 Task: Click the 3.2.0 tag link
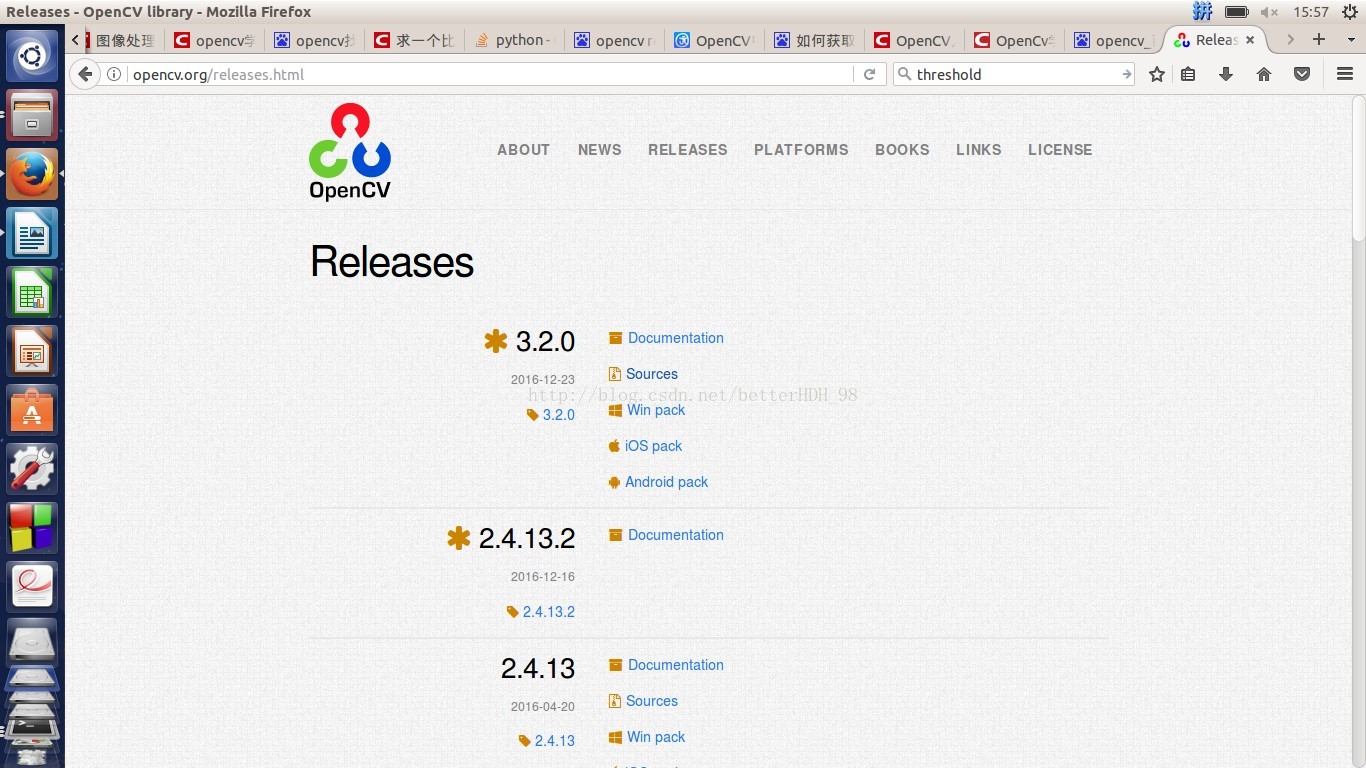coord(559,415)
